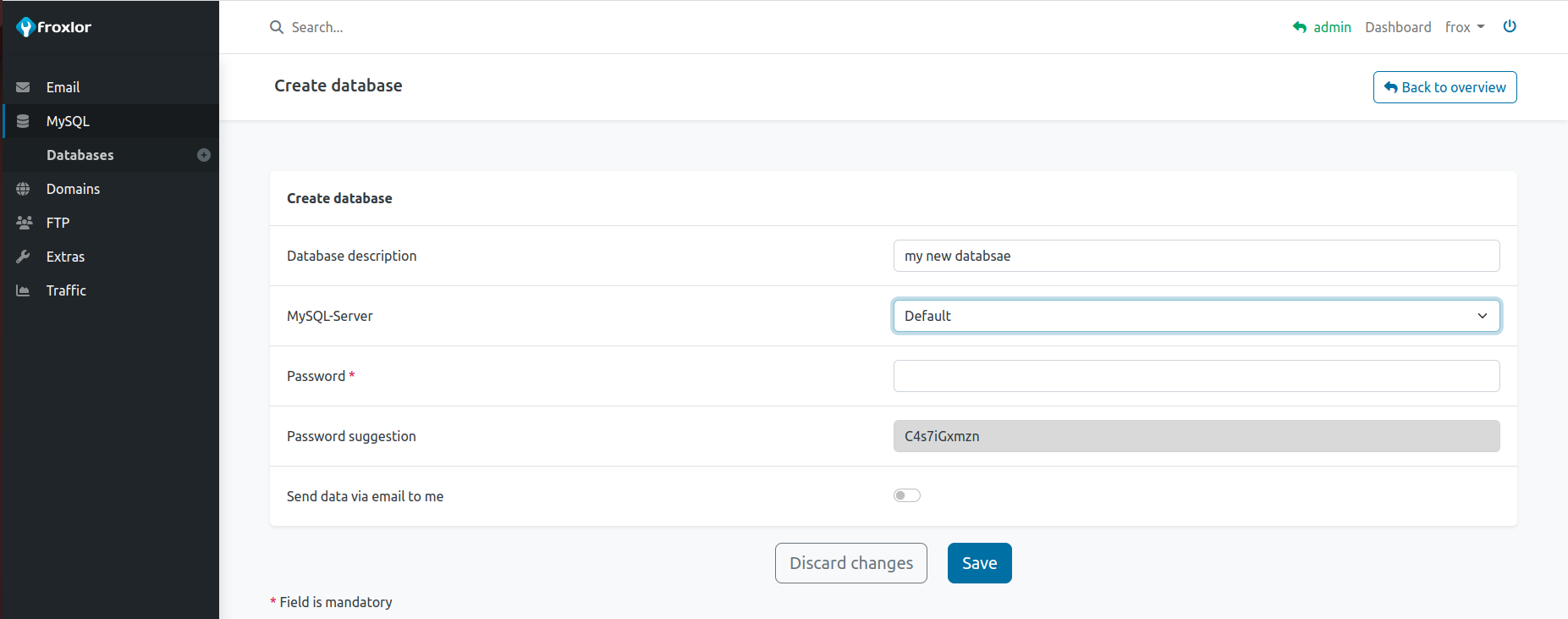Click the Traffic chart icon
1568x619 pixels.
[23, 290]
